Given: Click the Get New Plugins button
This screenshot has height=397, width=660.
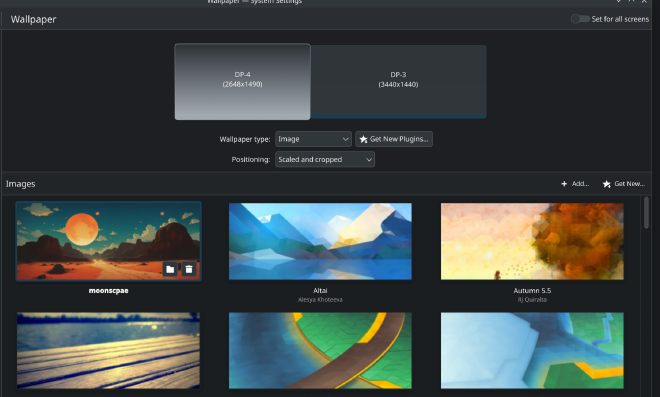Looking at the screenshot, I should (x=394, y=139).
